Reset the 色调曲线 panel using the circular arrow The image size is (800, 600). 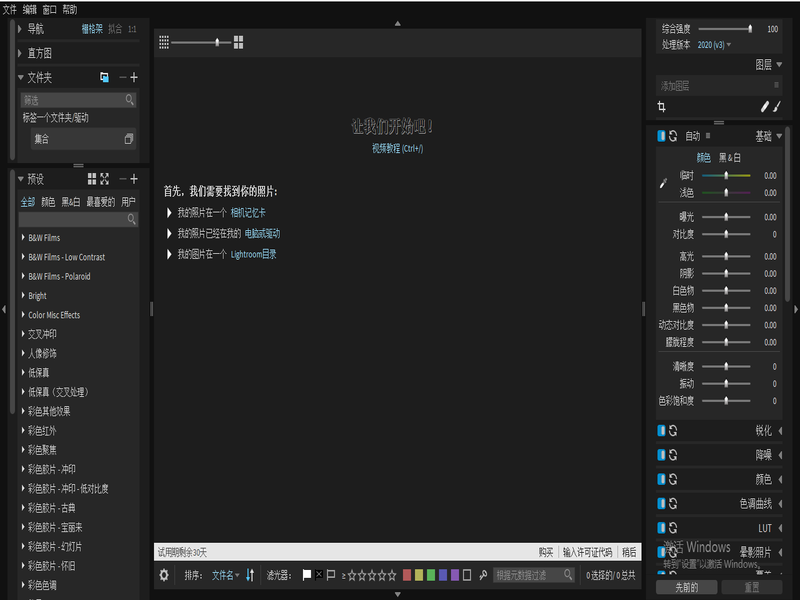[673, 504]
